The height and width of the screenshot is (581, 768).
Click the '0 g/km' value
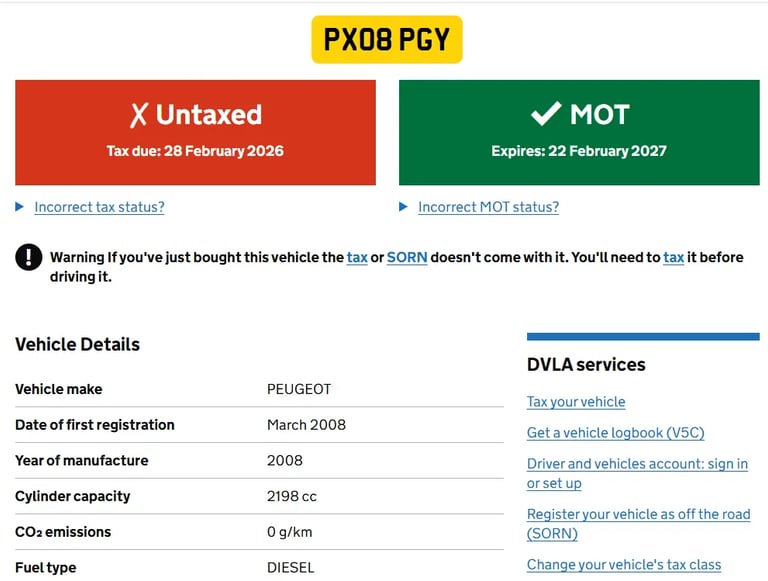point(289,532)
